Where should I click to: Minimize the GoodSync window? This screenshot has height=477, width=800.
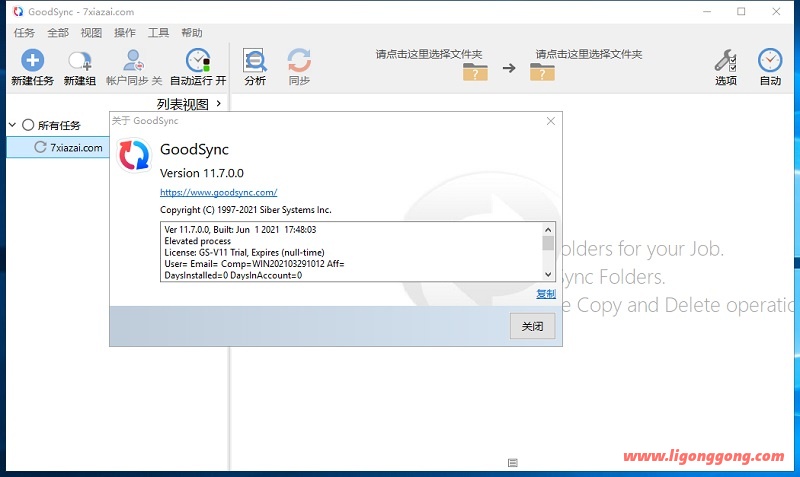coord(707,11)
